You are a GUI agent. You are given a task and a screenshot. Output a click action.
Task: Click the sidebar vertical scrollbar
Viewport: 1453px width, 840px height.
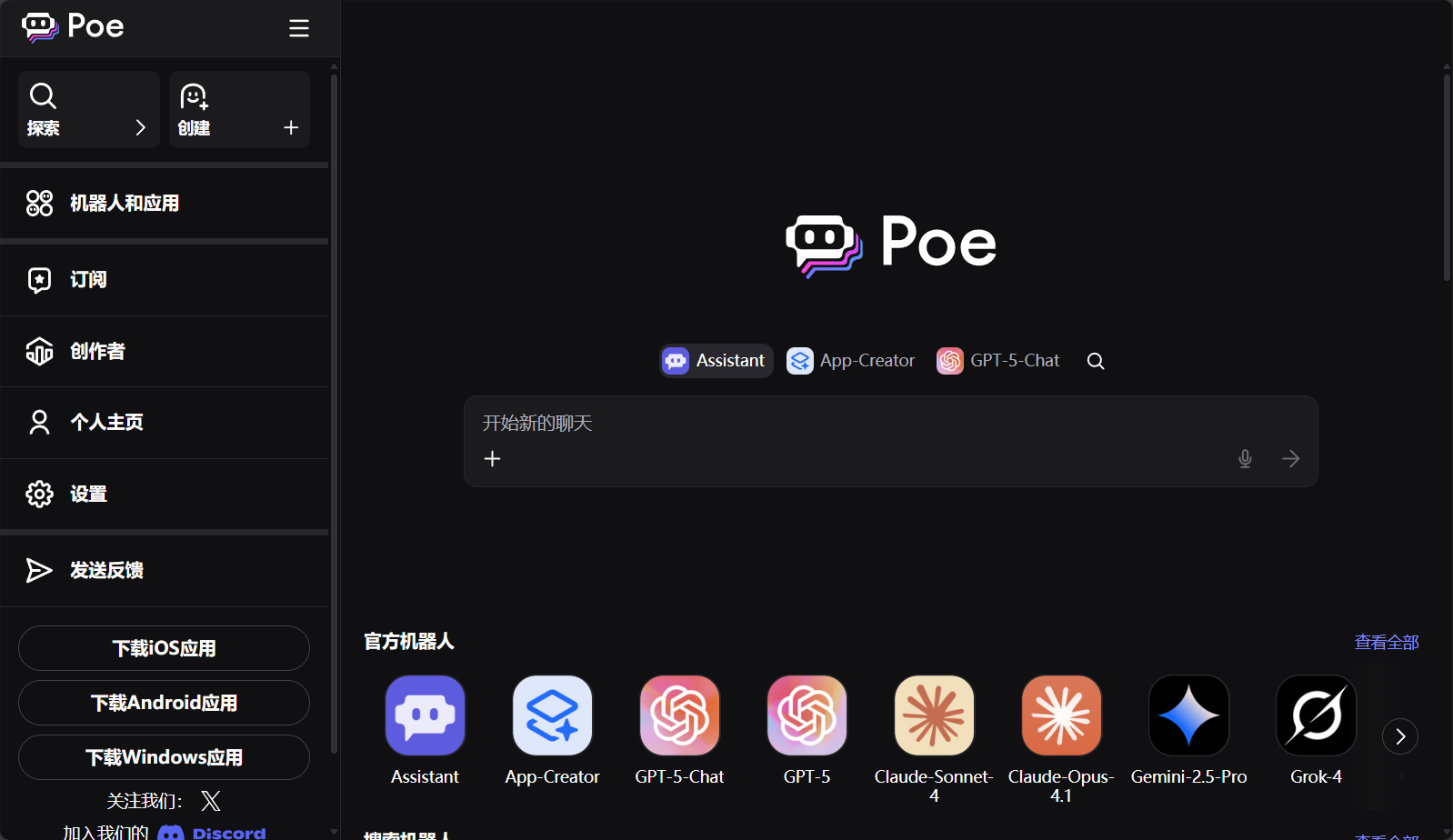334,414
